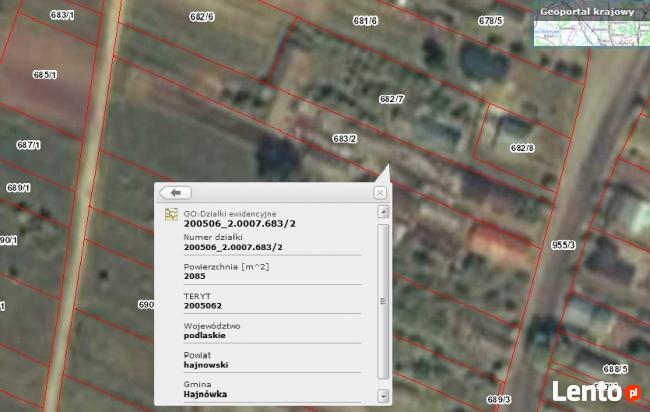Select parcel 683/1 label
Image resolution: width=650 pixels, height=412 pixels.
pyautogui.click(x=62, y=15)
